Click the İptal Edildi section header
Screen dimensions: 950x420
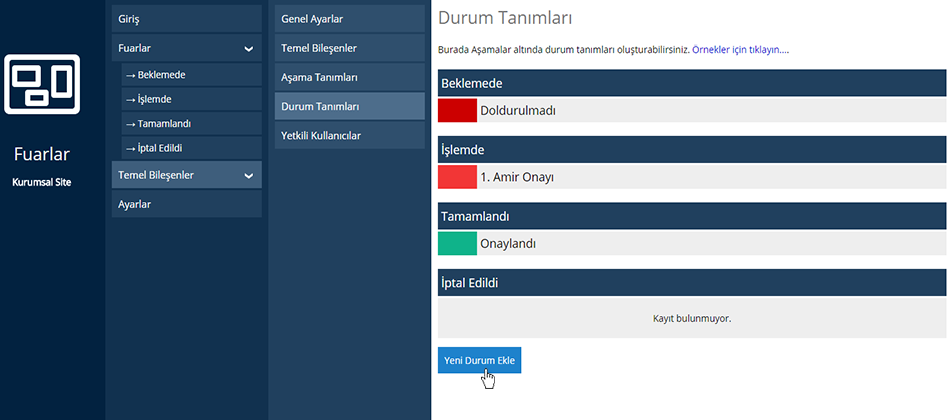point(692,282)
